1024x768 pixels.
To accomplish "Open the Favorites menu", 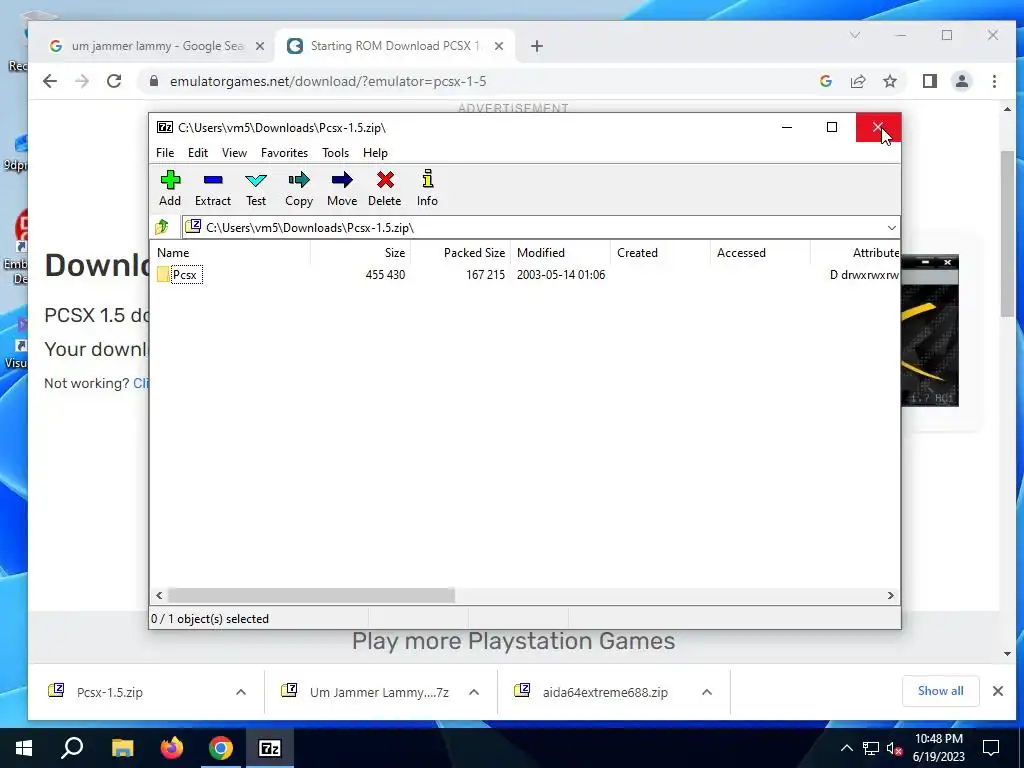I will point(284,153).
